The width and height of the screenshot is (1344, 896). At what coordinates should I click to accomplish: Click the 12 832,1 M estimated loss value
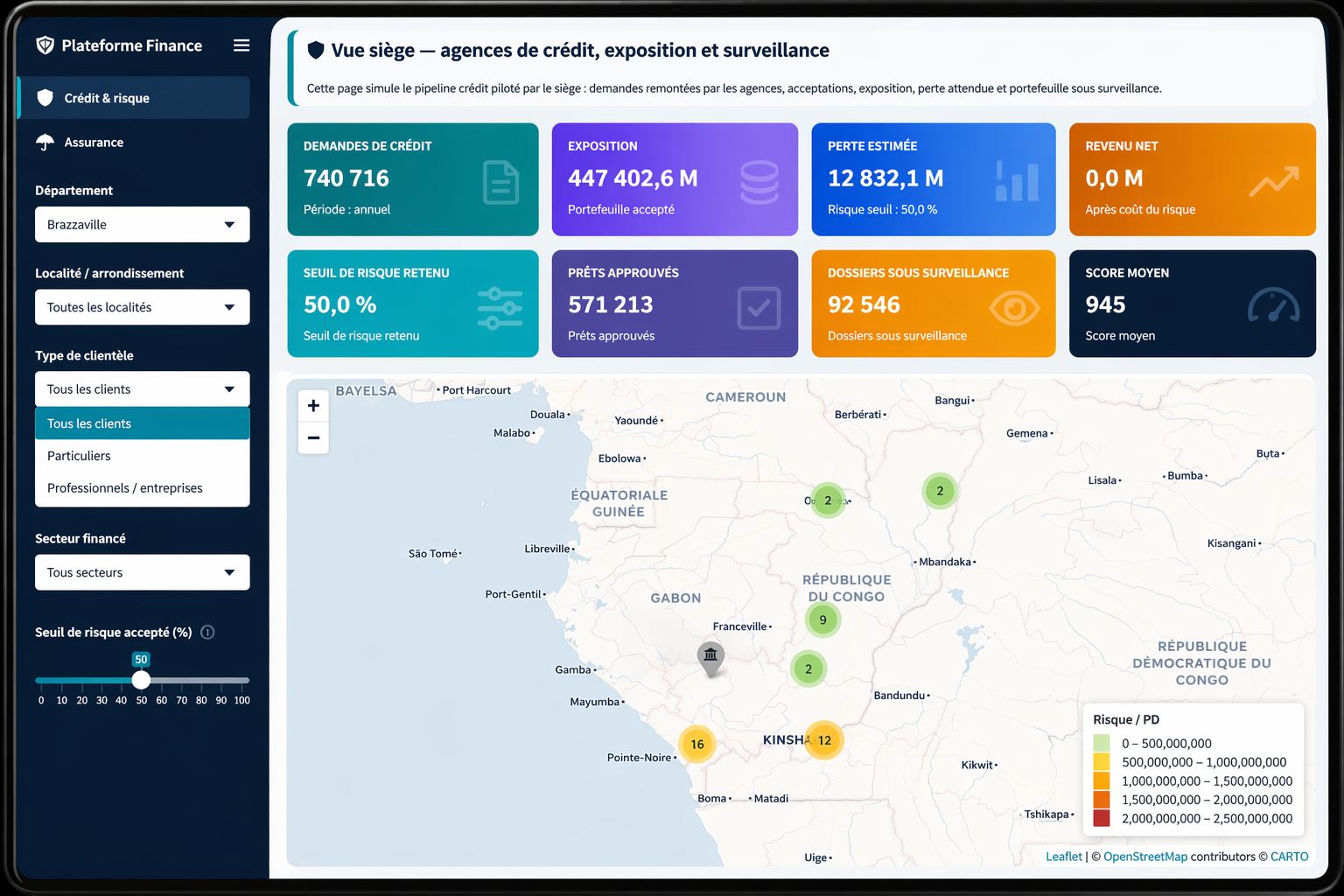[x=885, y=178]
